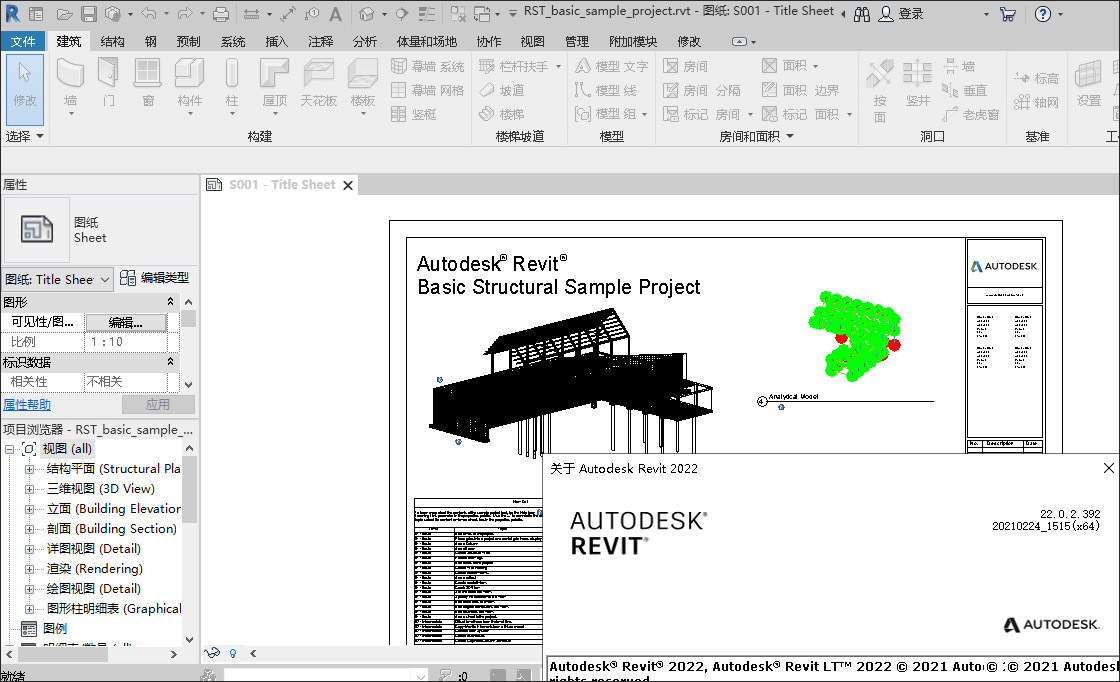Toggle Reveal Hidden Elements lightbulb icon
Viewport: 1120px width, 682px height.
(232, 652)
